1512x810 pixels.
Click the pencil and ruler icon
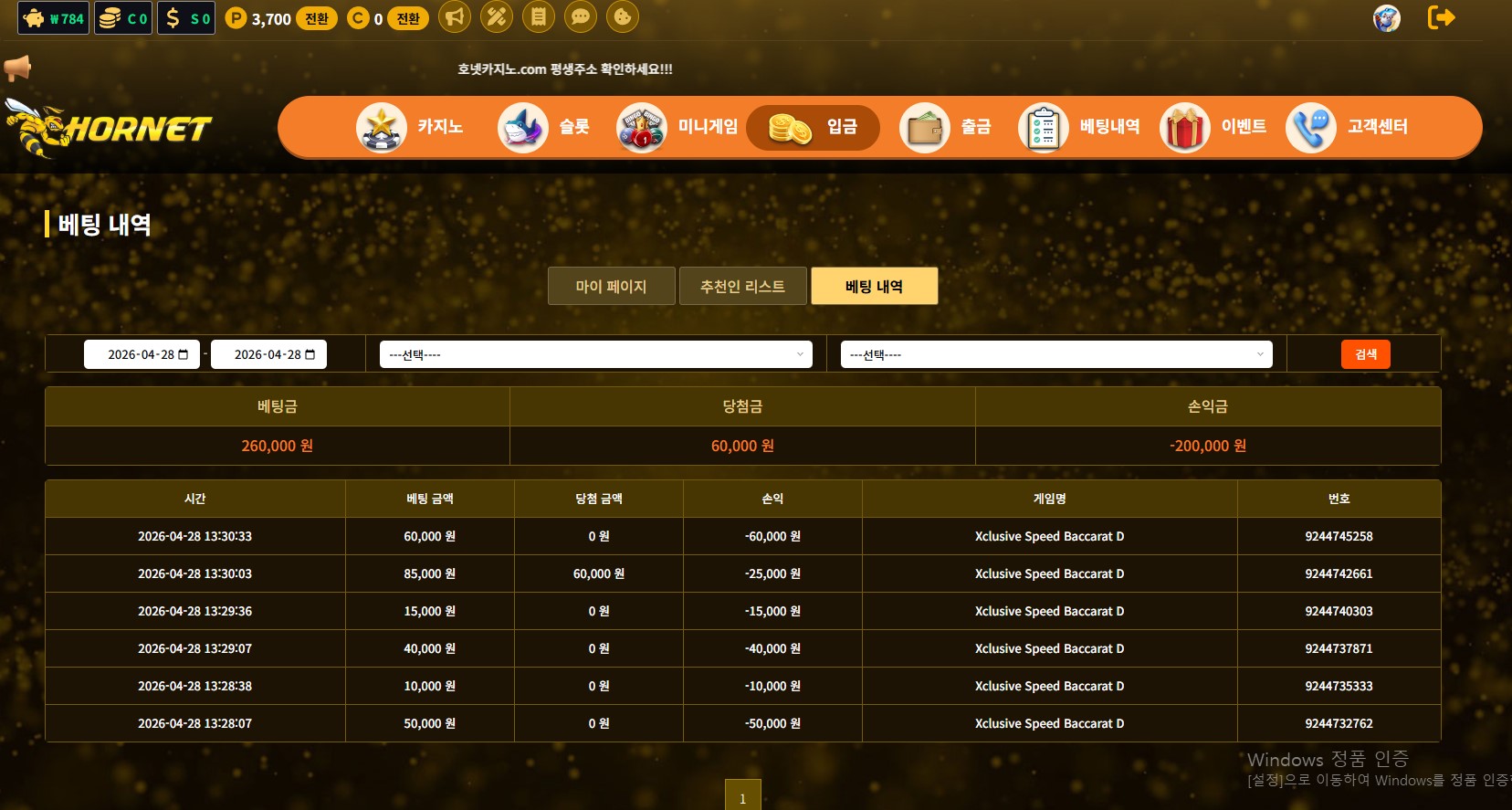click(497, 16)
